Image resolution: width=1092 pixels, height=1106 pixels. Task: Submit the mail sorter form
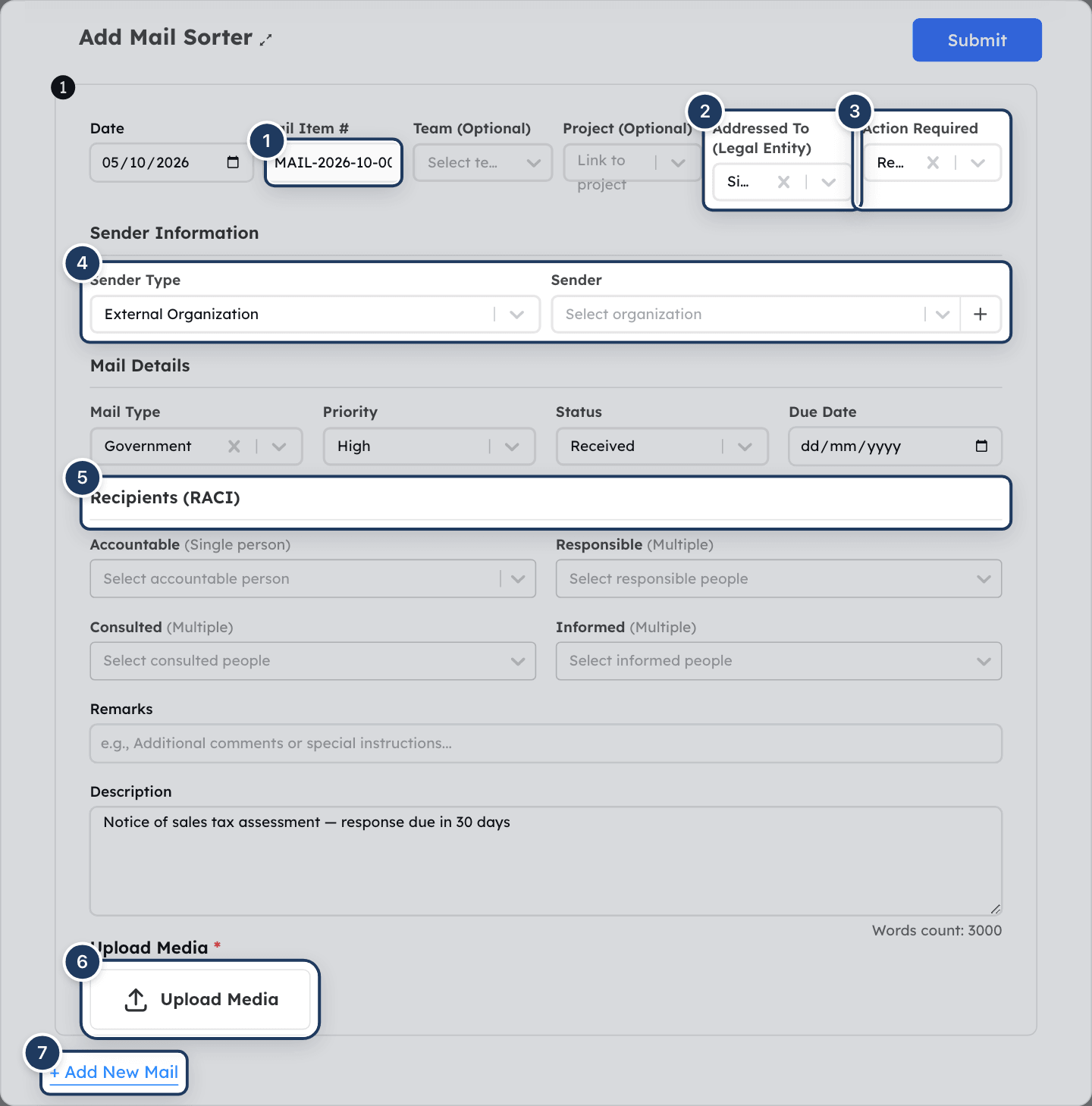click(x=977, y=40)
